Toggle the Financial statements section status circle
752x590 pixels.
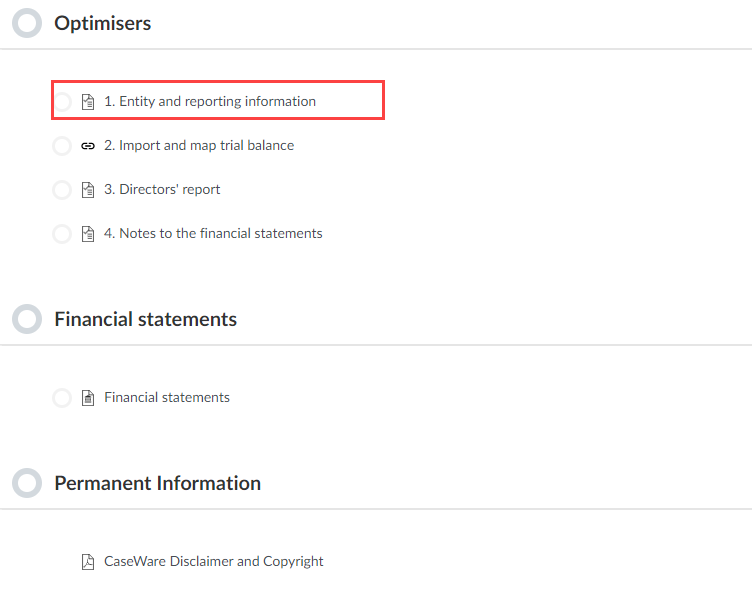coord(27,319)
